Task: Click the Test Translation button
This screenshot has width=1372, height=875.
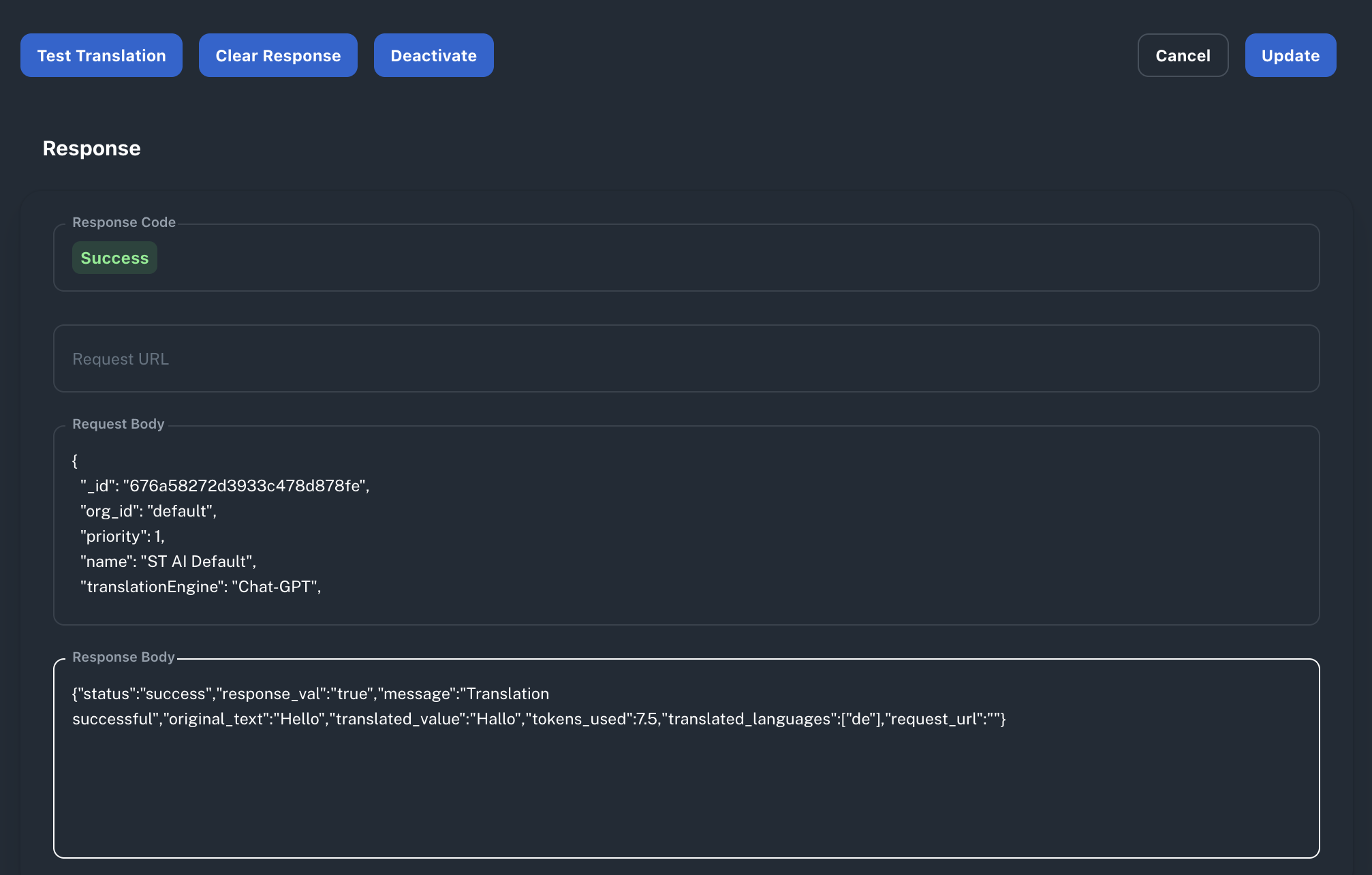Action: tap(100, 55)
